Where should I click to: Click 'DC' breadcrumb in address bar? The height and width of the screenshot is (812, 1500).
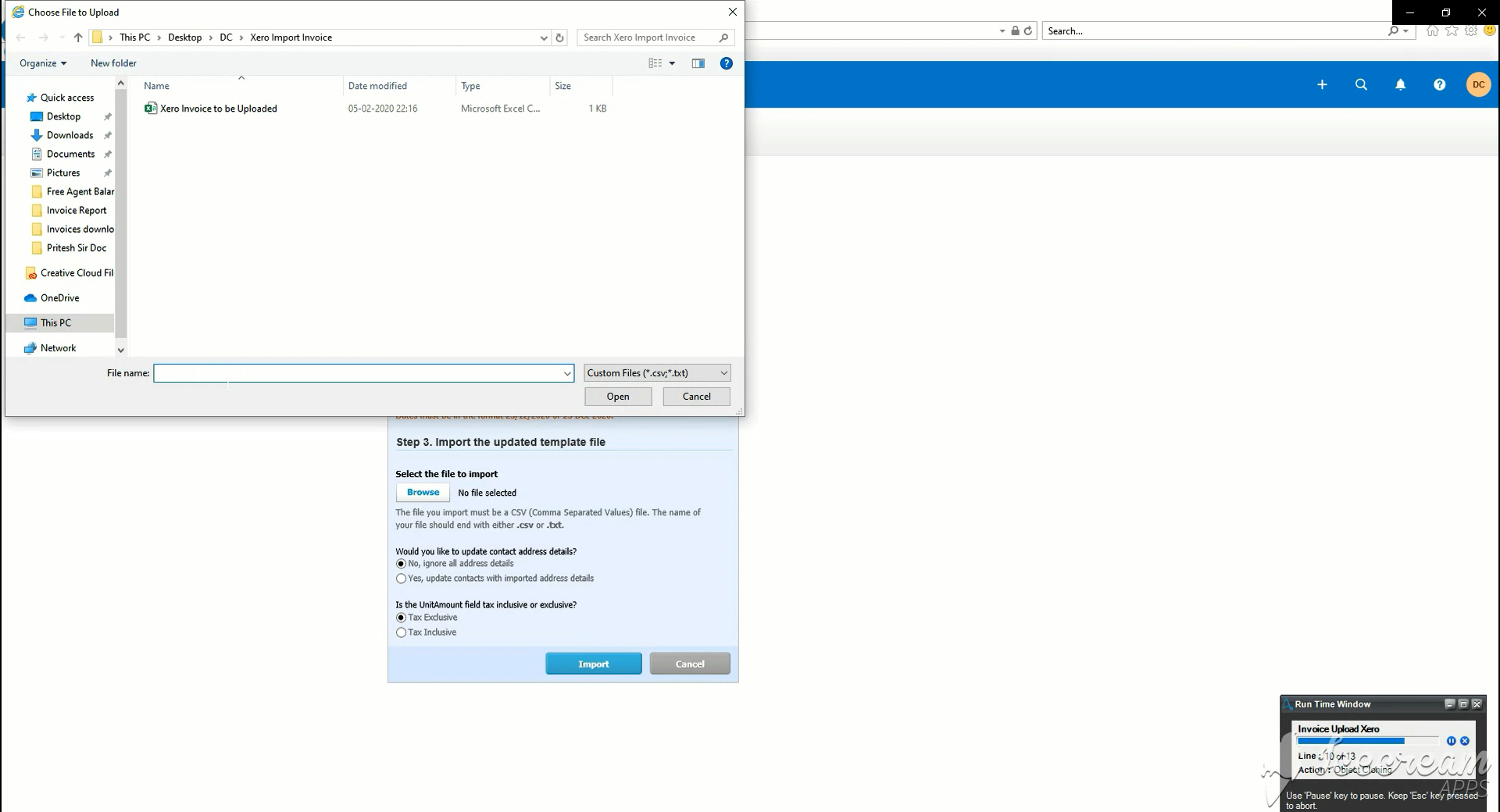(226, 37)
